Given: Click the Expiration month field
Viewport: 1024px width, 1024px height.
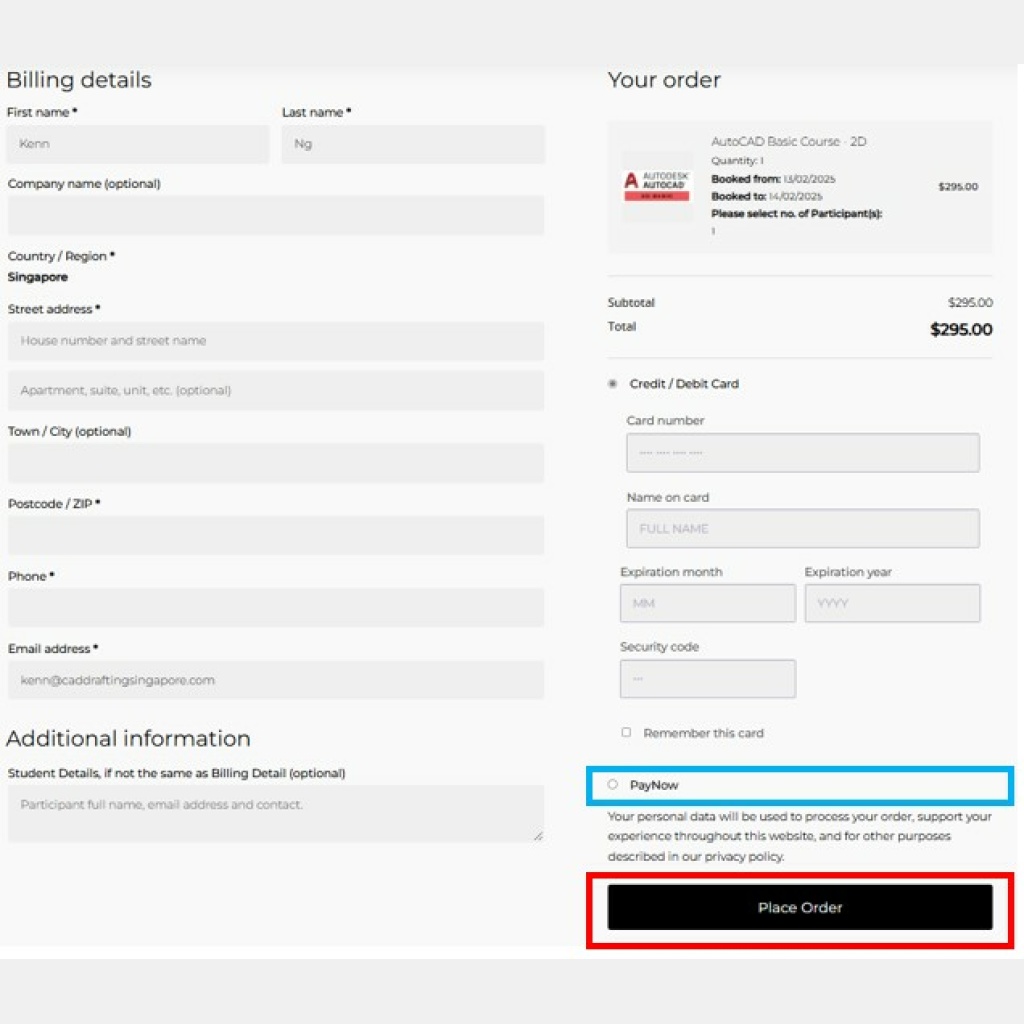Looking at the screenshot, I should 708,603.
